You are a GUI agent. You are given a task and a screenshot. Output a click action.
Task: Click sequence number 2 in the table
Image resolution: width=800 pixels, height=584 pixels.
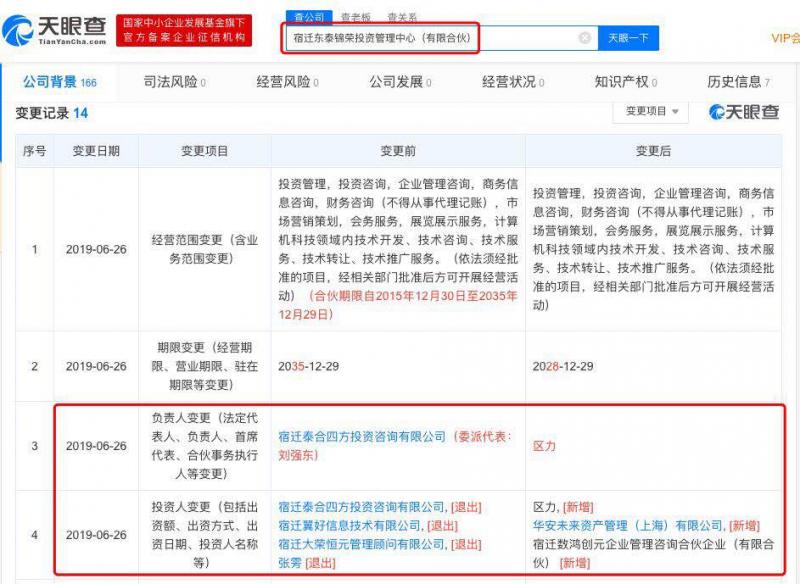pyautogui.click(x=35, y=366)
